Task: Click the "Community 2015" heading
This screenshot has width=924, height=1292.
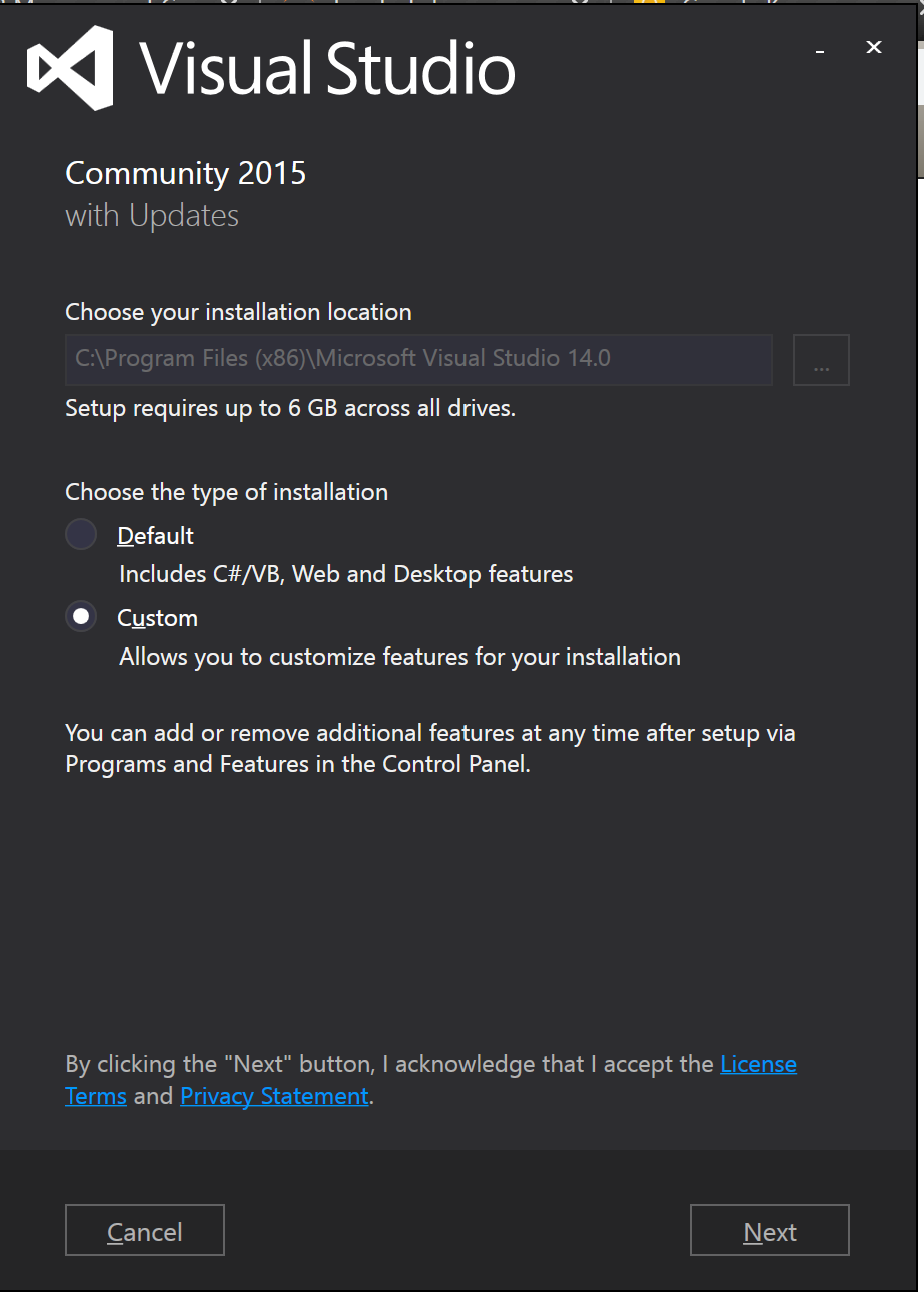Action: (x=185, y=173)
